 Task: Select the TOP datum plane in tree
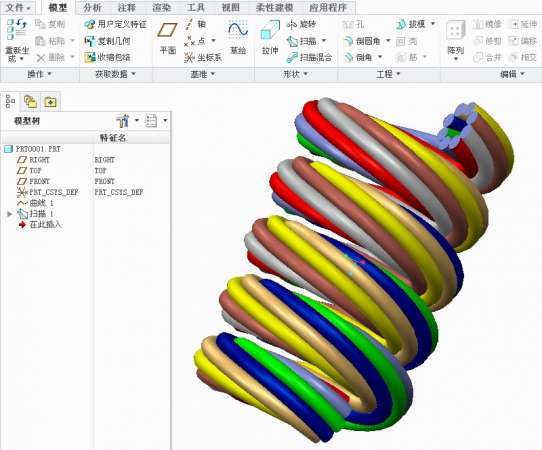coord(29,170)
